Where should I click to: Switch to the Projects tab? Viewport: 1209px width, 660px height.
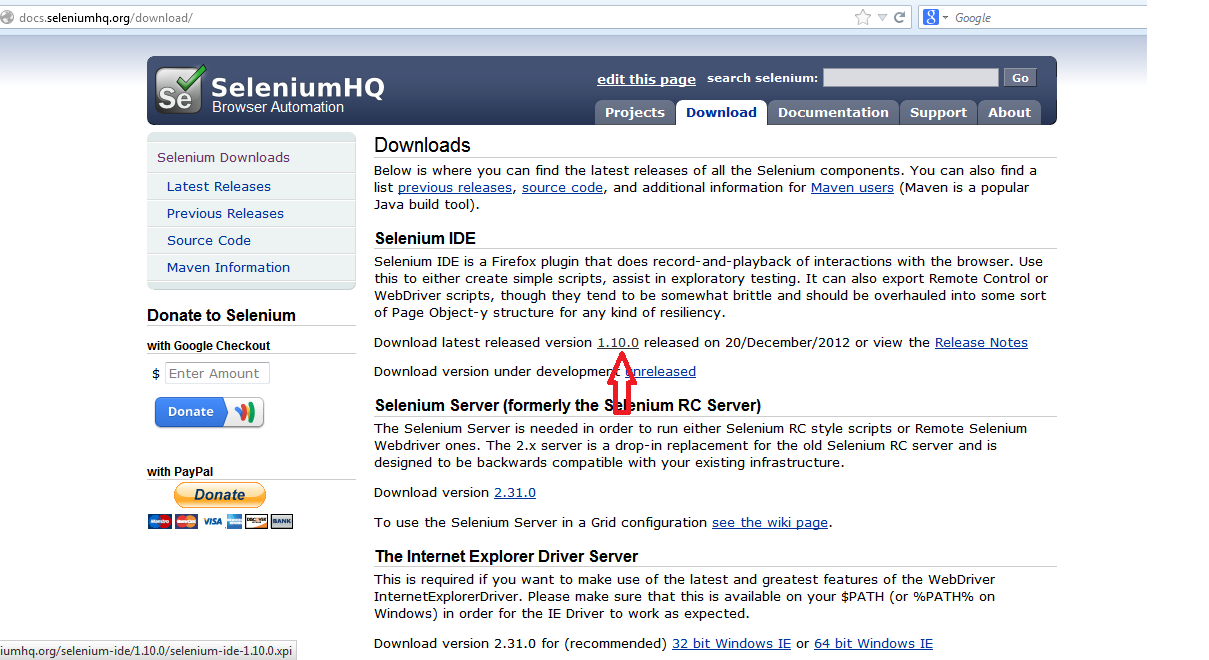[x=635, y=112]
